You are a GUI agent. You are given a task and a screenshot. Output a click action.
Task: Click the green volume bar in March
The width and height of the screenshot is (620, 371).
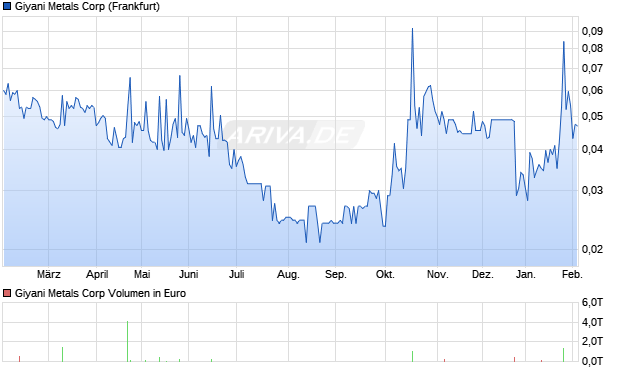coord(62,354)
